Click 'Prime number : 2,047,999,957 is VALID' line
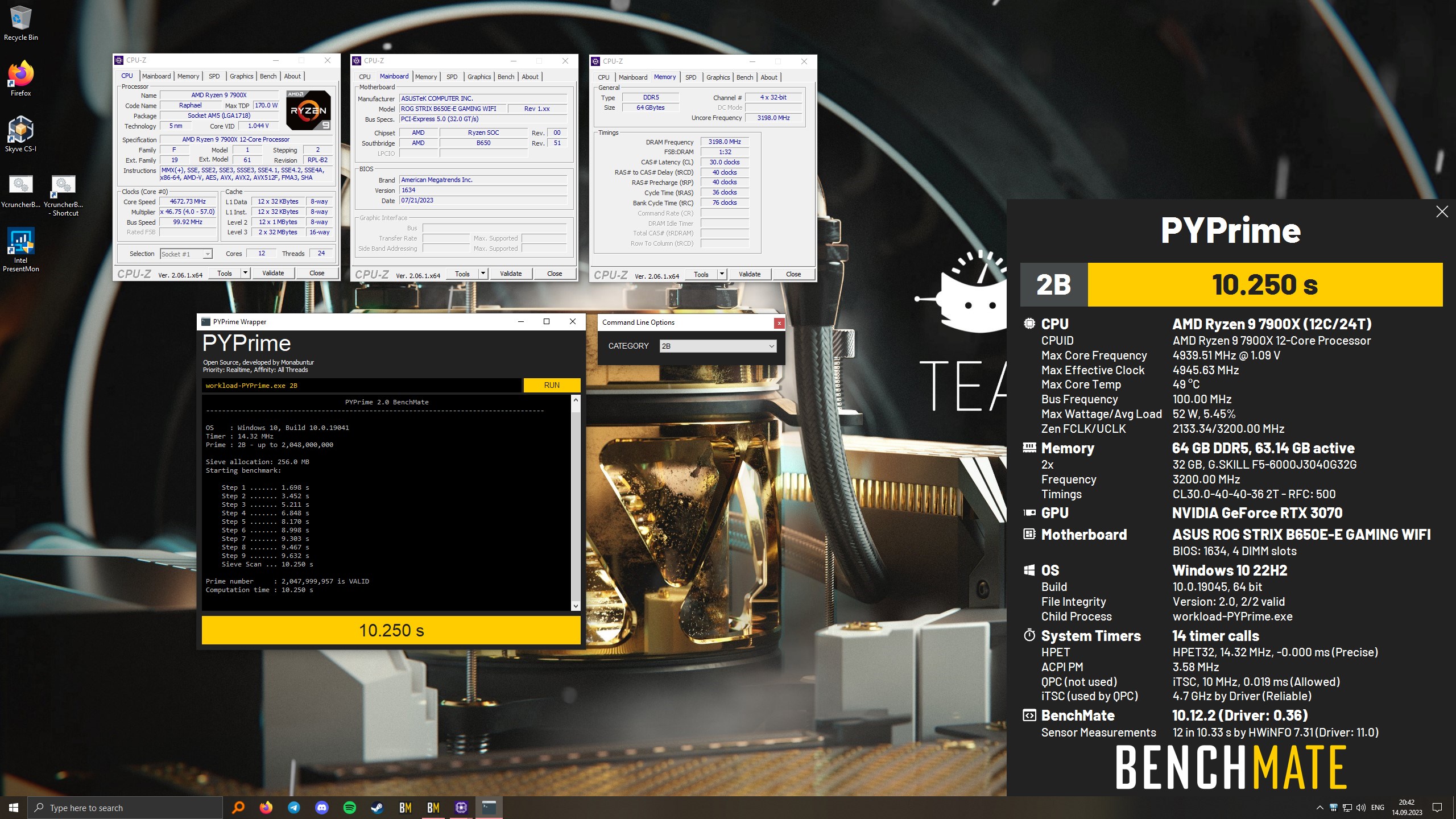Screen dimensions: 1456x819 [x=287, y=581]
